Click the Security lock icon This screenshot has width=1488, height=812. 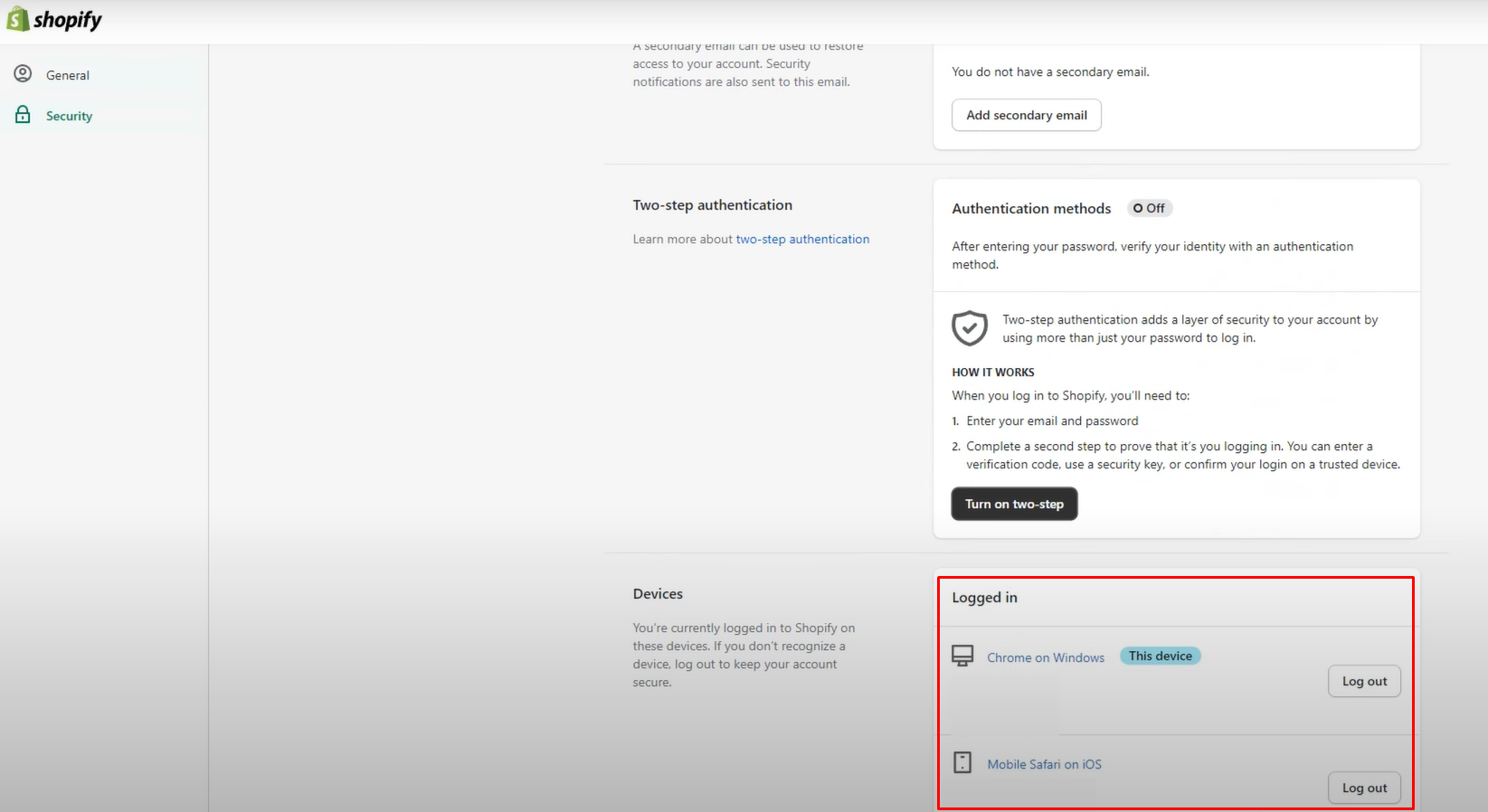[23, 115]
